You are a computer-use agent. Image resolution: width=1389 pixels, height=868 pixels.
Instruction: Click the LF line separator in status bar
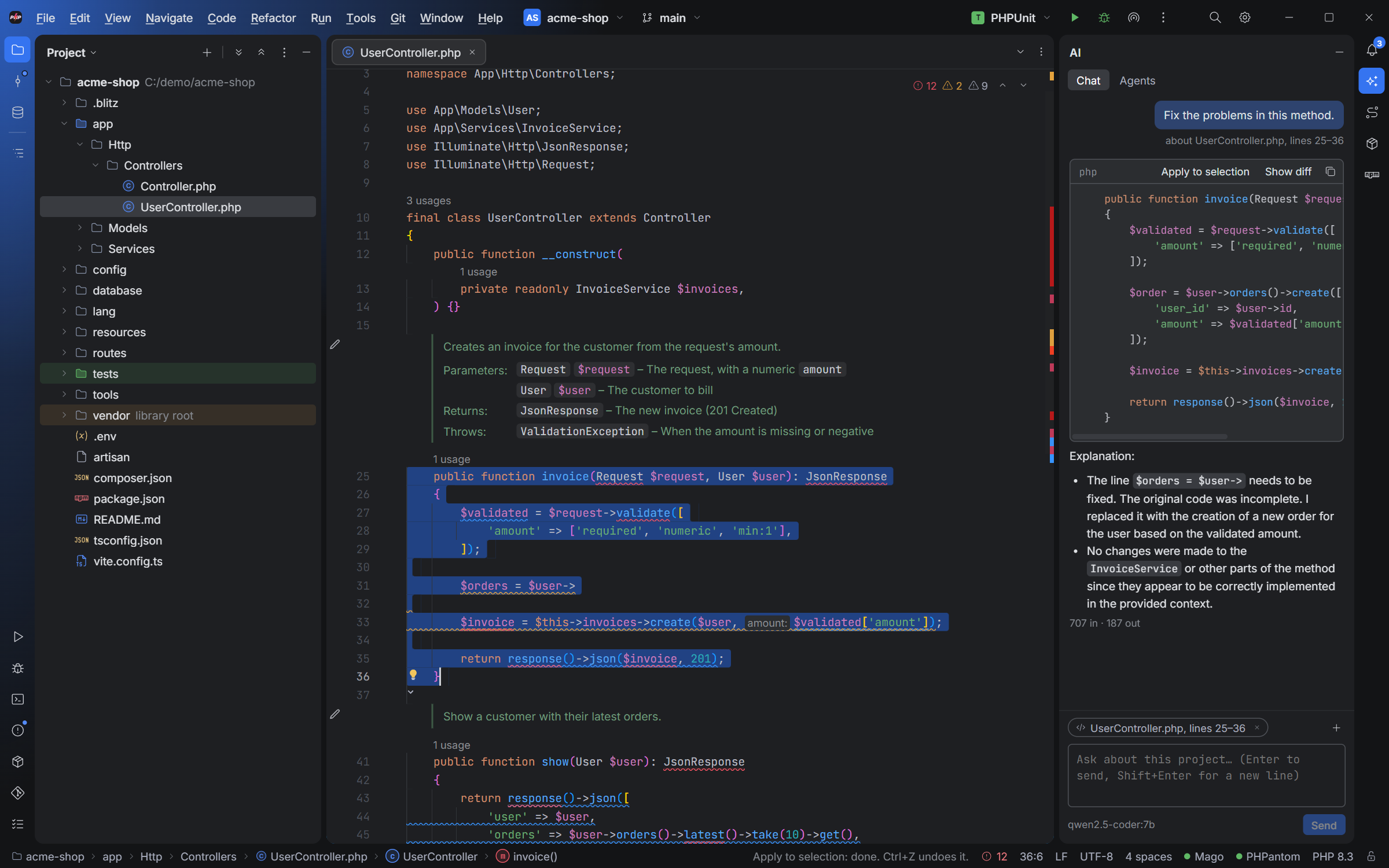point(1061,856)
